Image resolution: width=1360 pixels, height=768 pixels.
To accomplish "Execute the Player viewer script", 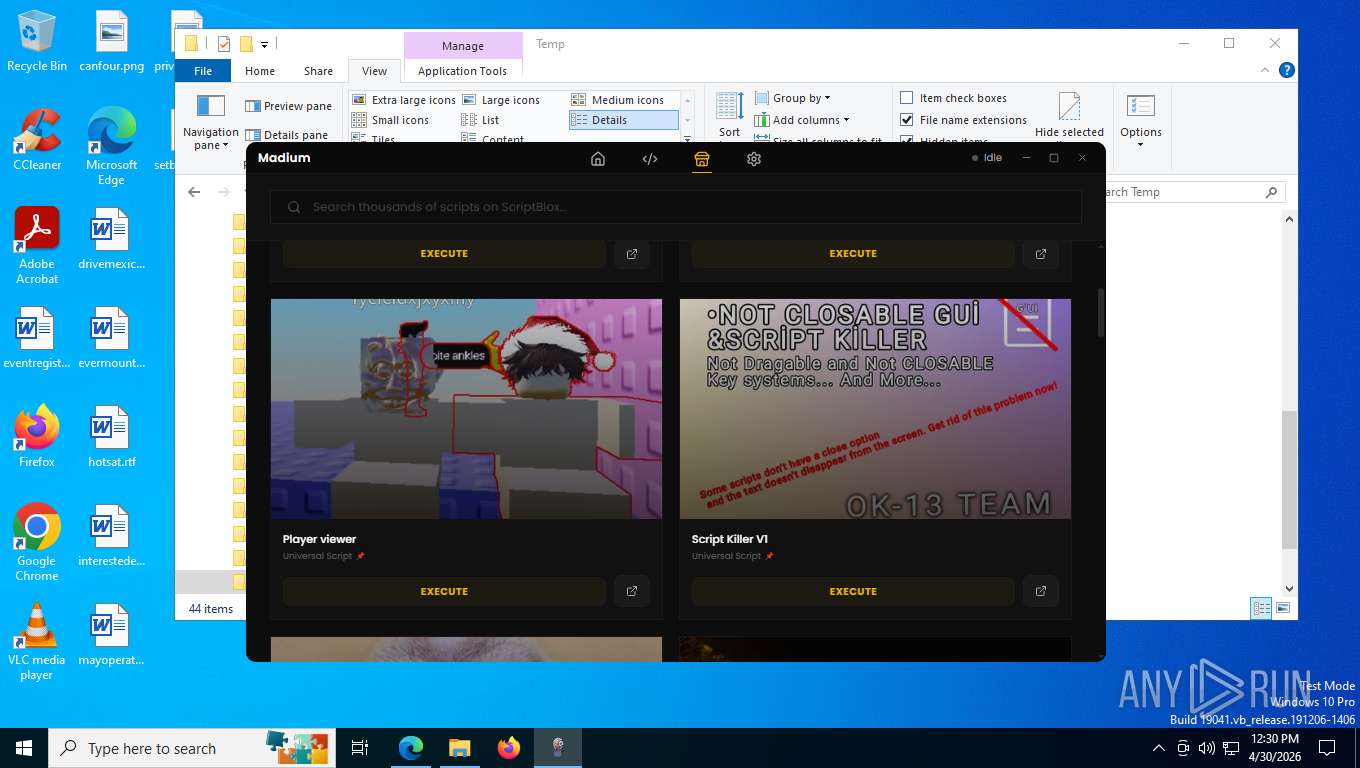I will click(444, 591).
